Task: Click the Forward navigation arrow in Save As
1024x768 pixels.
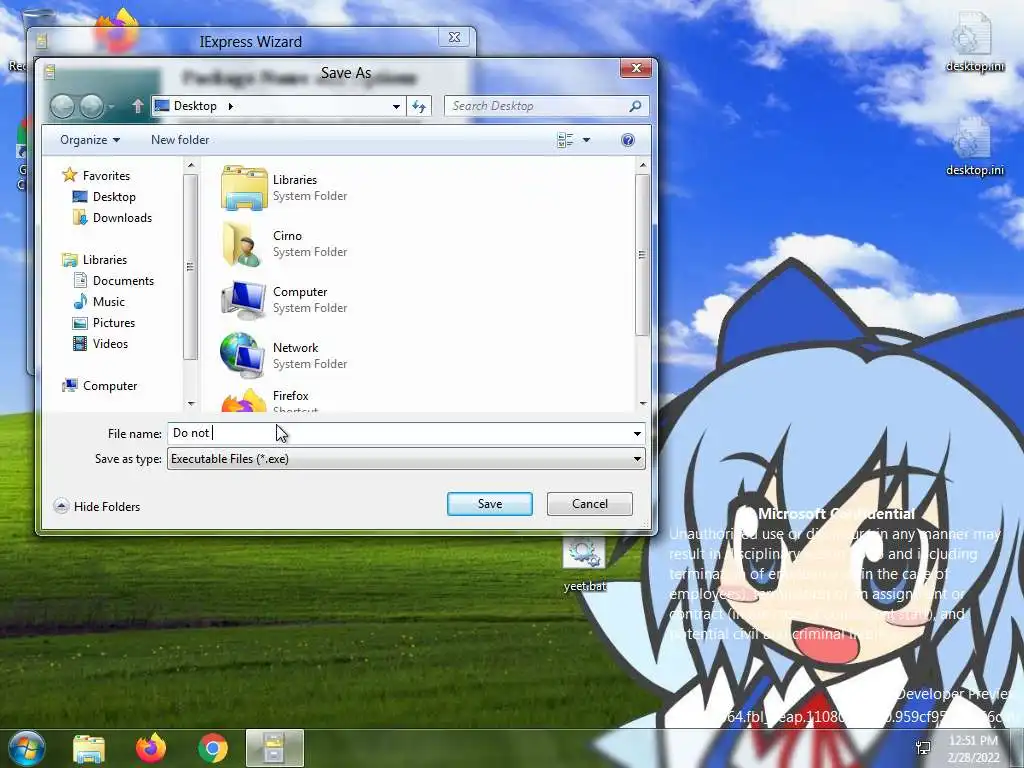Action: coord(91,106)
